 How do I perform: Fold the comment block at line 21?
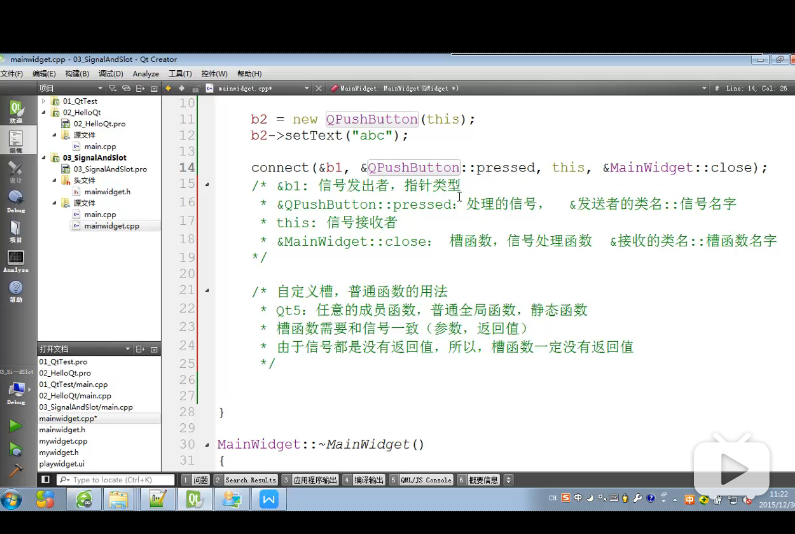(x=207, y=291)
